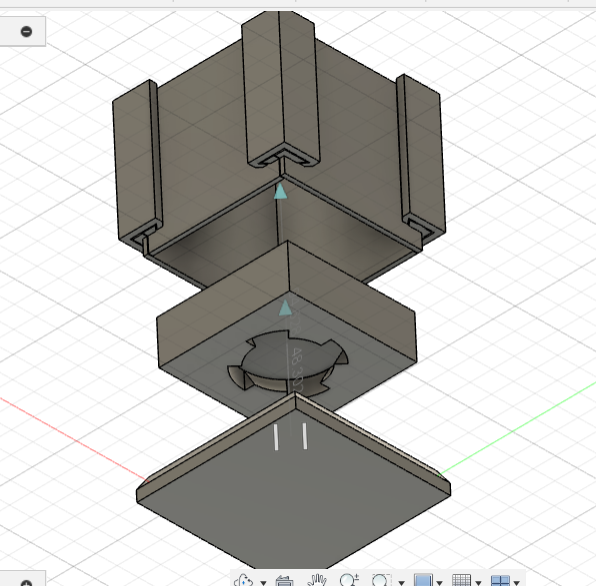596x586 pixels.
Task: Collapse the browser panel with the minus icon
Action: [x=26, y=31]
